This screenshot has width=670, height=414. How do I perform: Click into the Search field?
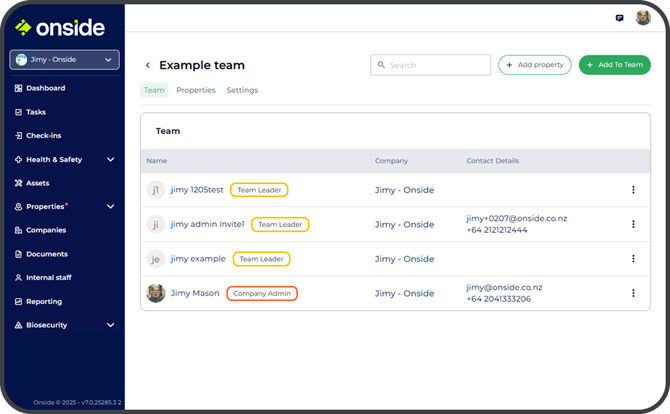tap(430, 65)
